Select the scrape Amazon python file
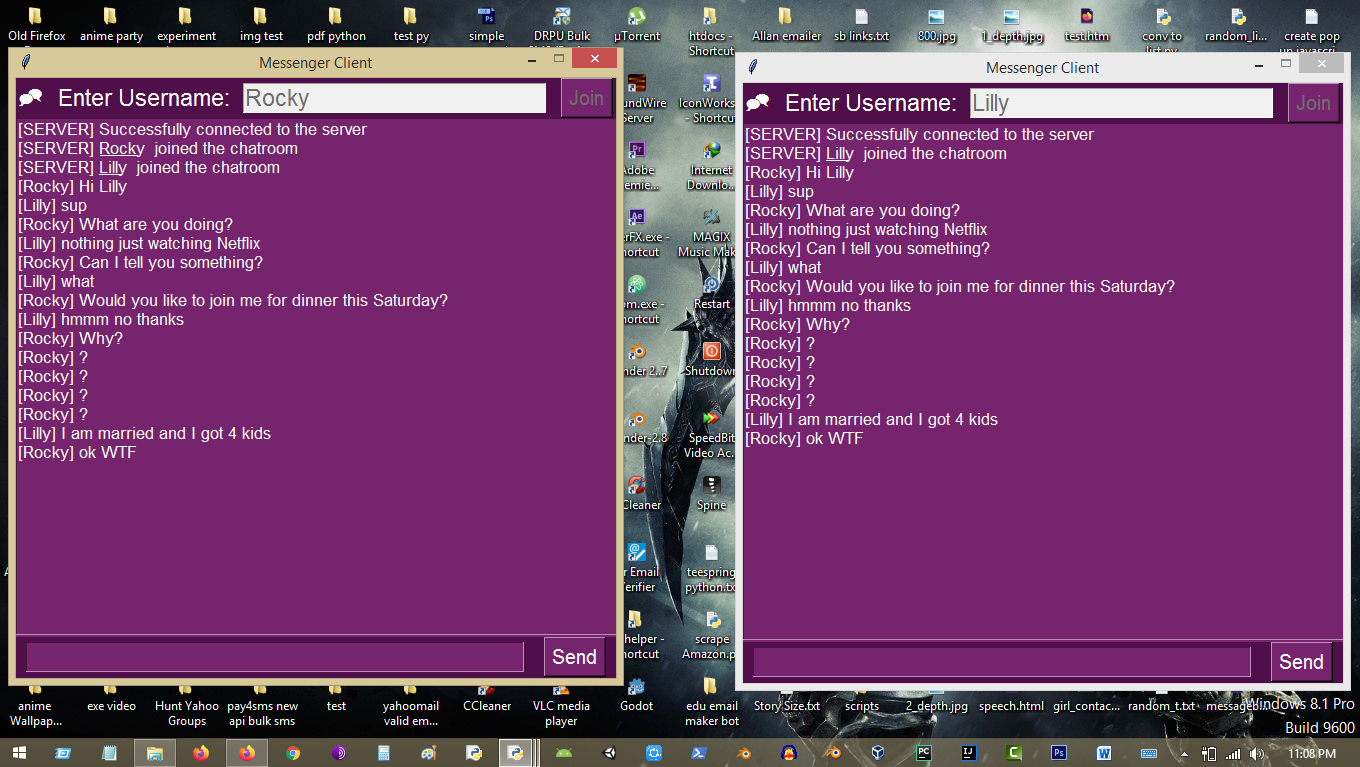The width and height of the screenshot is (1360, 767). click(711, 634)
